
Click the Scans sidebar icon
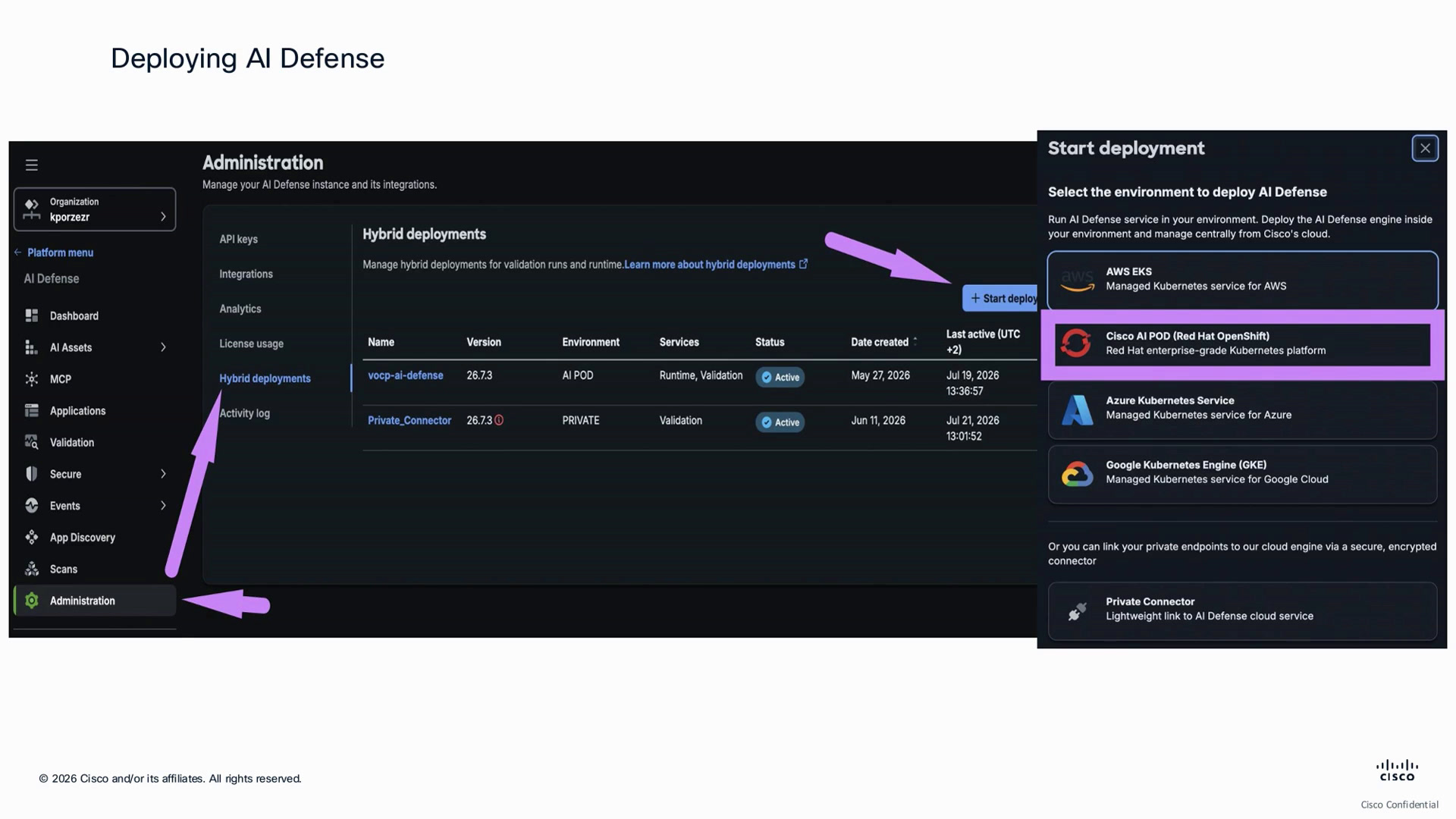(x=31, y=569)
